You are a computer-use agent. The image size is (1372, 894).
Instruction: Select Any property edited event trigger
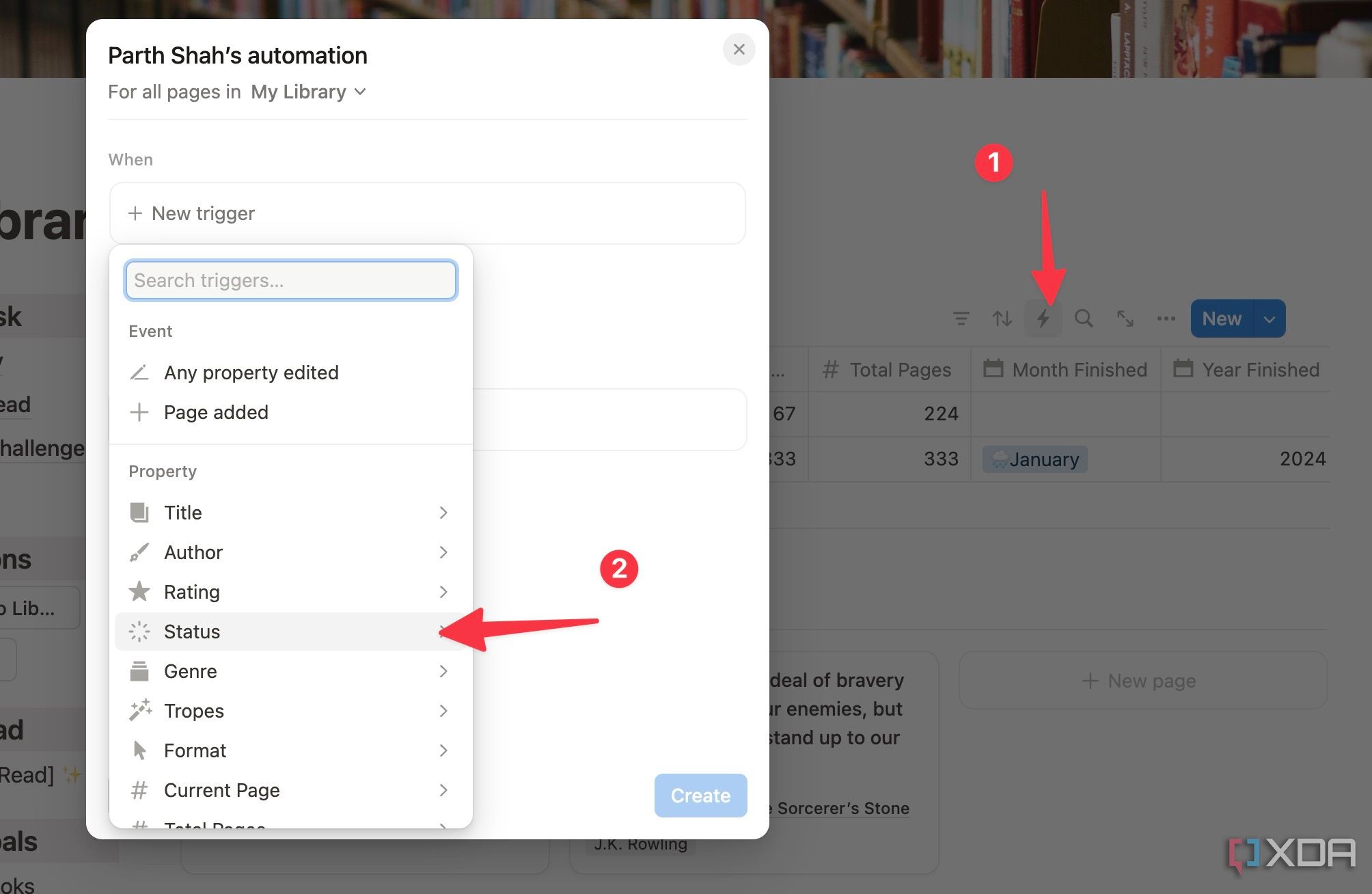250,371
